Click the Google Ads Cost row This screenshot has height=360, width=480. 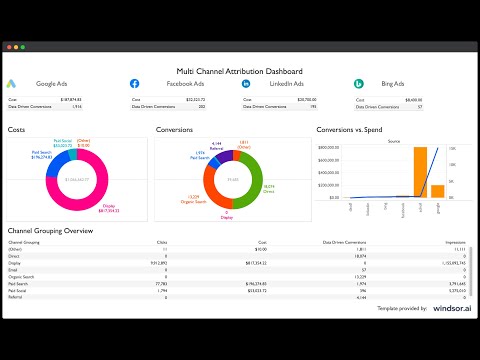[45, 100]
